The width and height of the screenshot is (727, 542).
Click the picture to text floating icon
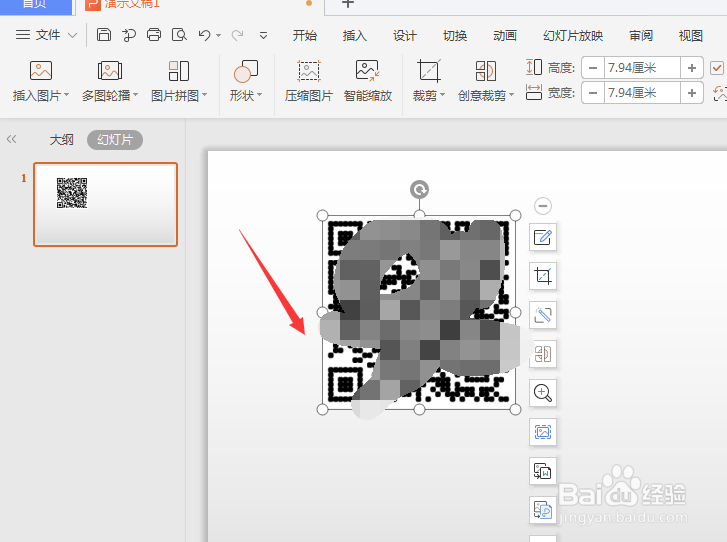point(542,471)
